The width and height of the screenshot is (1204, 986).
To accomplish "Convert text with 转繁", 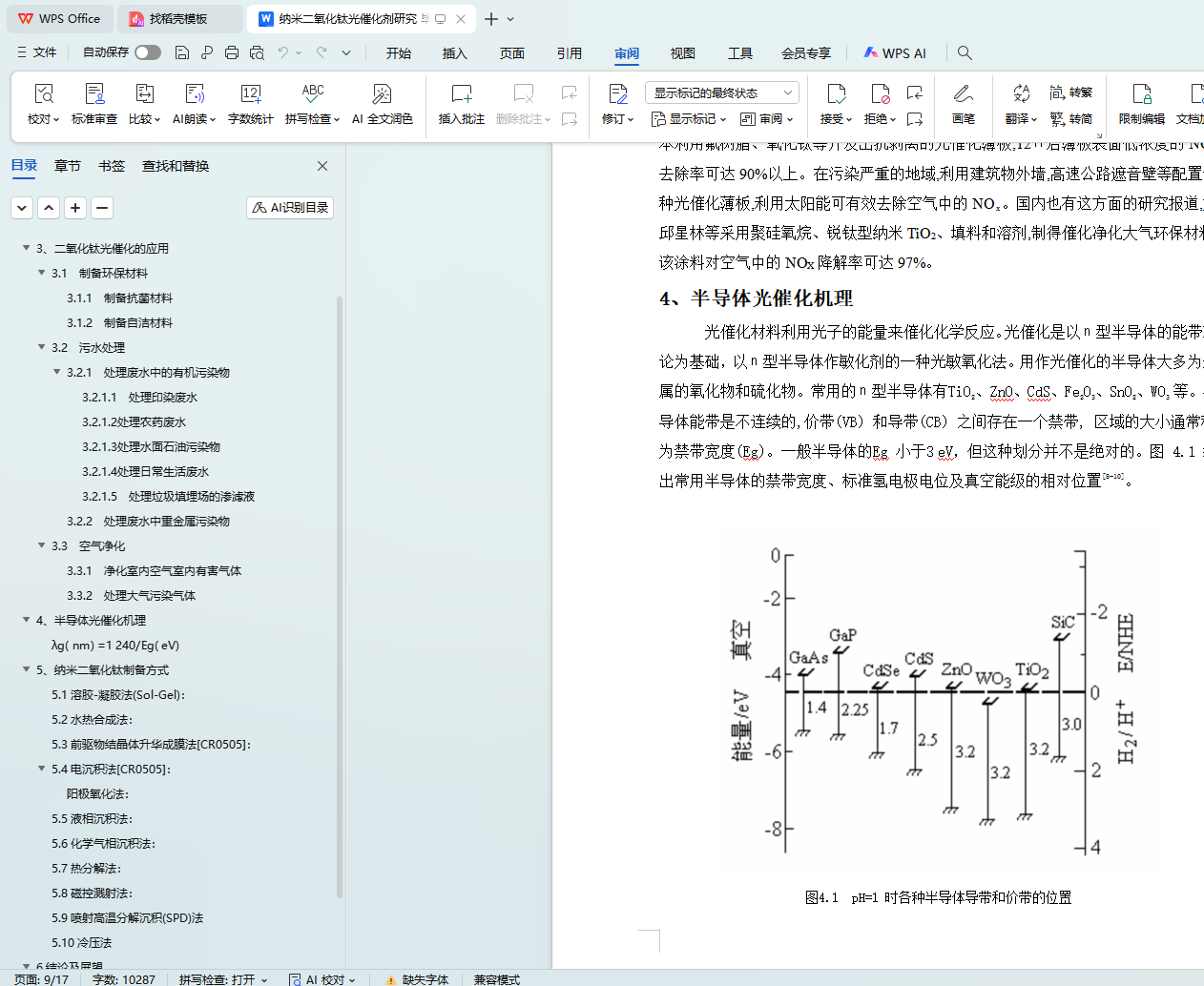I will 1071,92.
